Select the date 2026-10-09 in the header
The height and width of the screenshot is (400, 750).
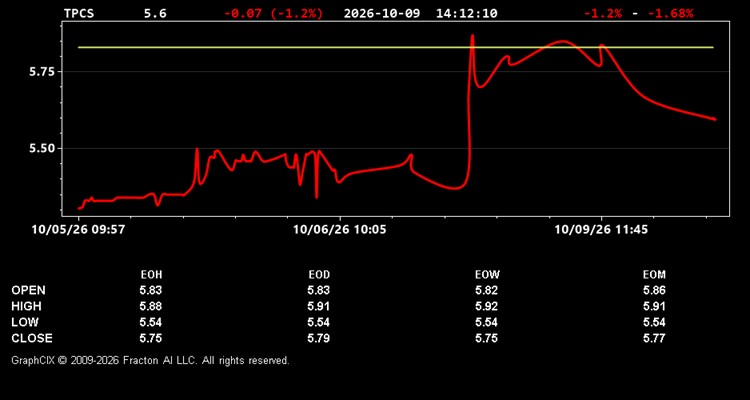(382, 13)
